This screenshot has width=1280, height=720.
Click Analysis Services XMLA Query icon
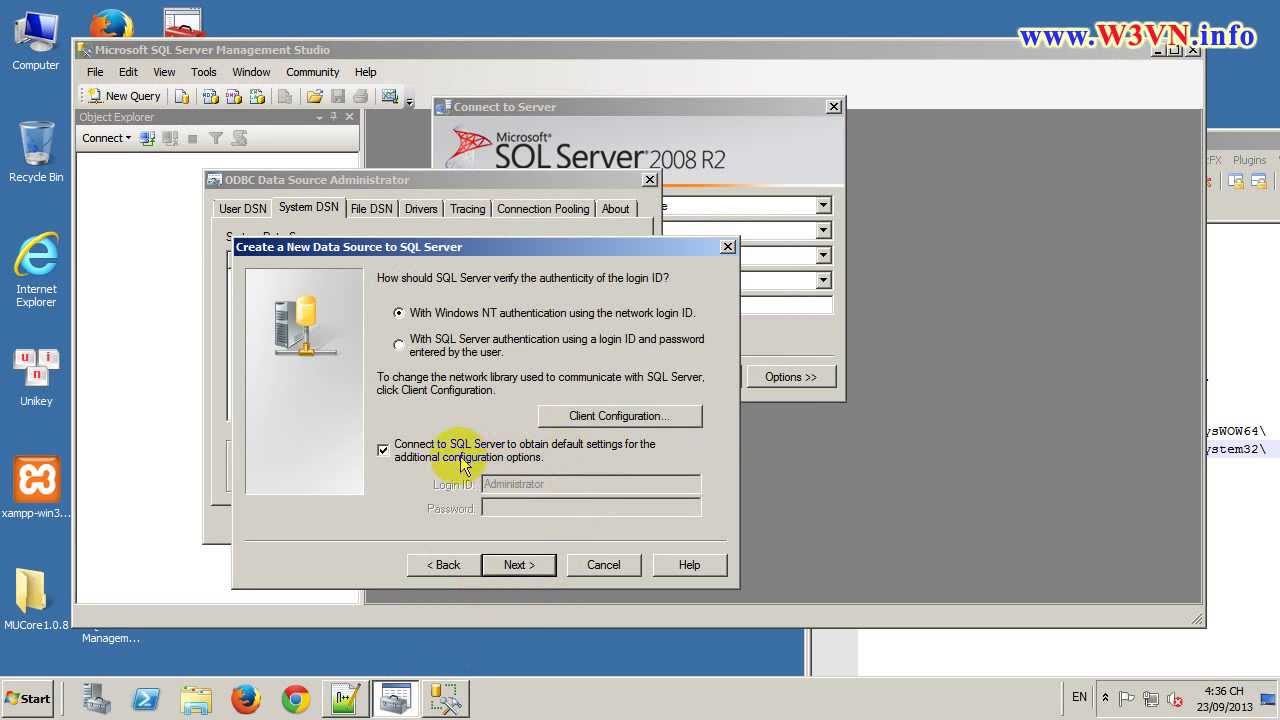(x=257, y=96)
